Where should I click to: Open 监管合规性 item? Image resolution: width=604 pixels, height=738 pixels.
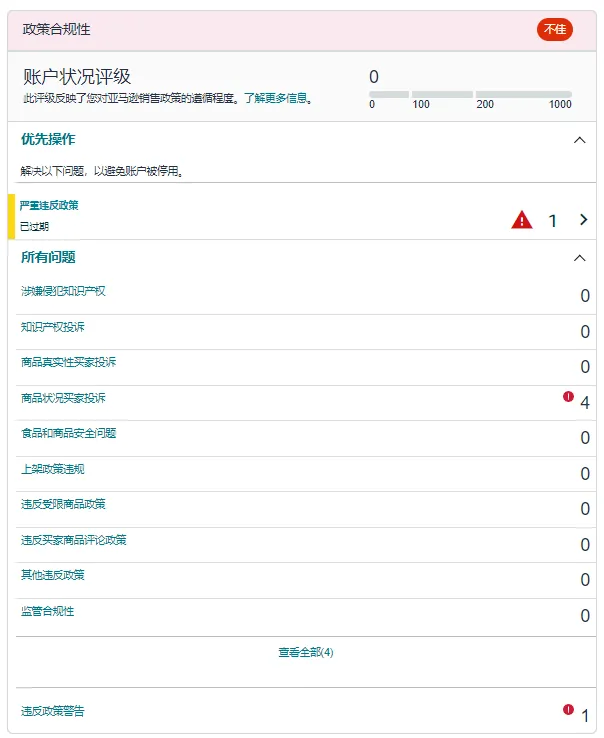47,611
